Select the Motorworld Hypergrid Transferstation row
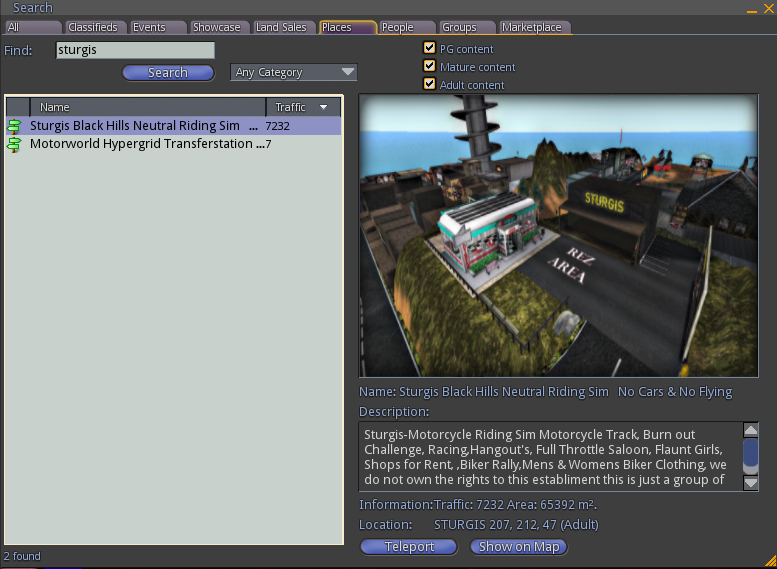Viewport: 777px width, 569px height. (173, 144)
